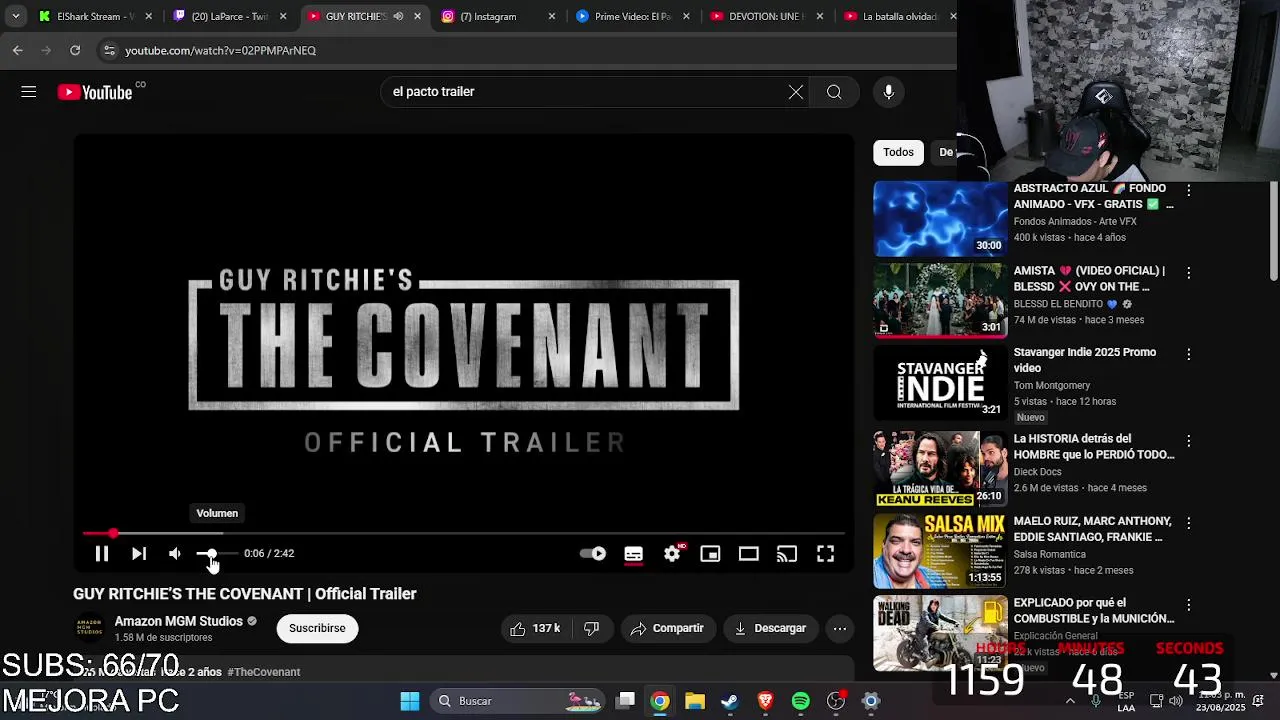The width and height of the screenshot is (1280, 720).
Task: Open the YouTube hamburger guide menu
Action: 28,92
